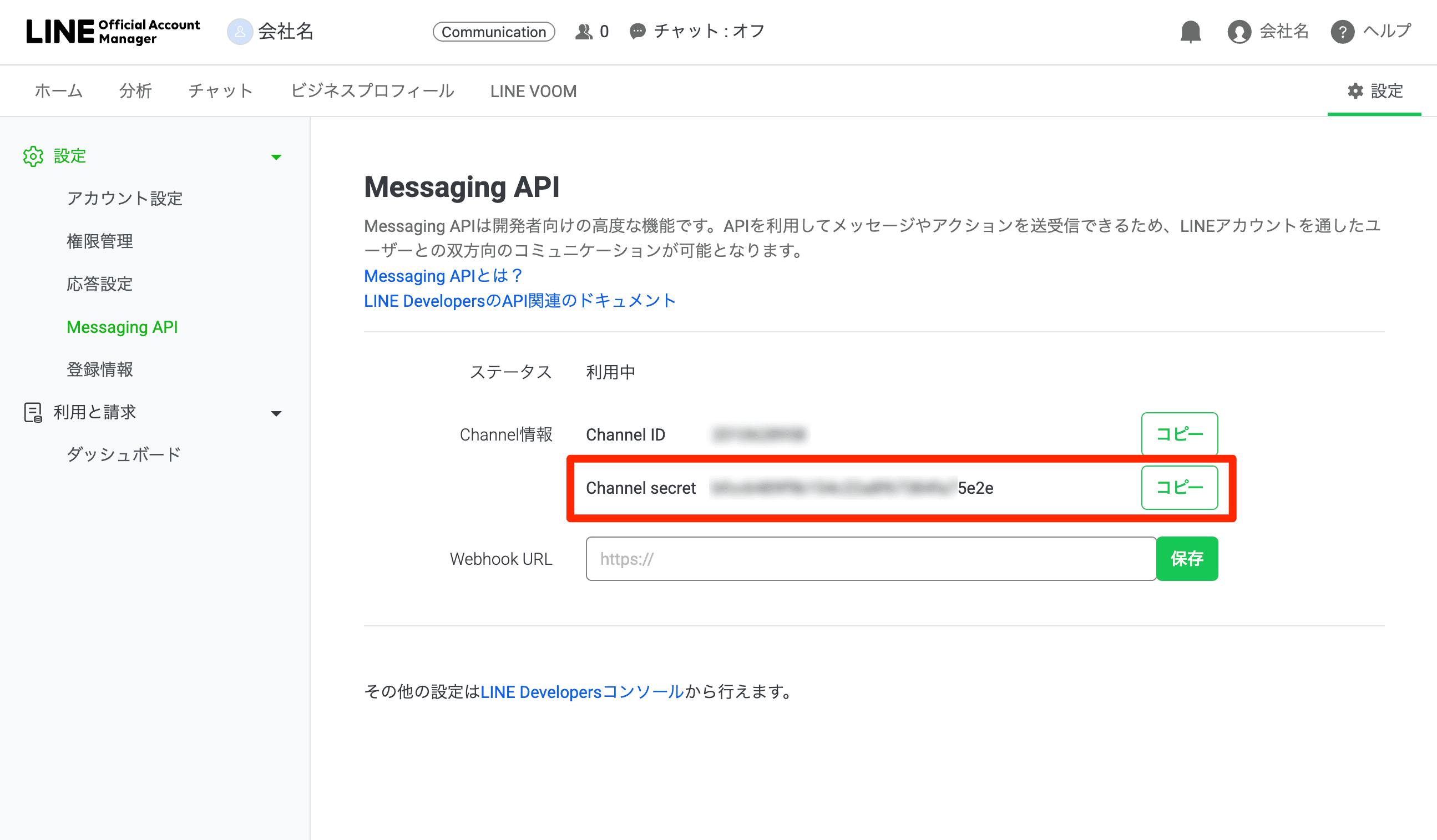Open 応答設定 in sidebar
1437x840 pixels.
(x=100, y=284)
